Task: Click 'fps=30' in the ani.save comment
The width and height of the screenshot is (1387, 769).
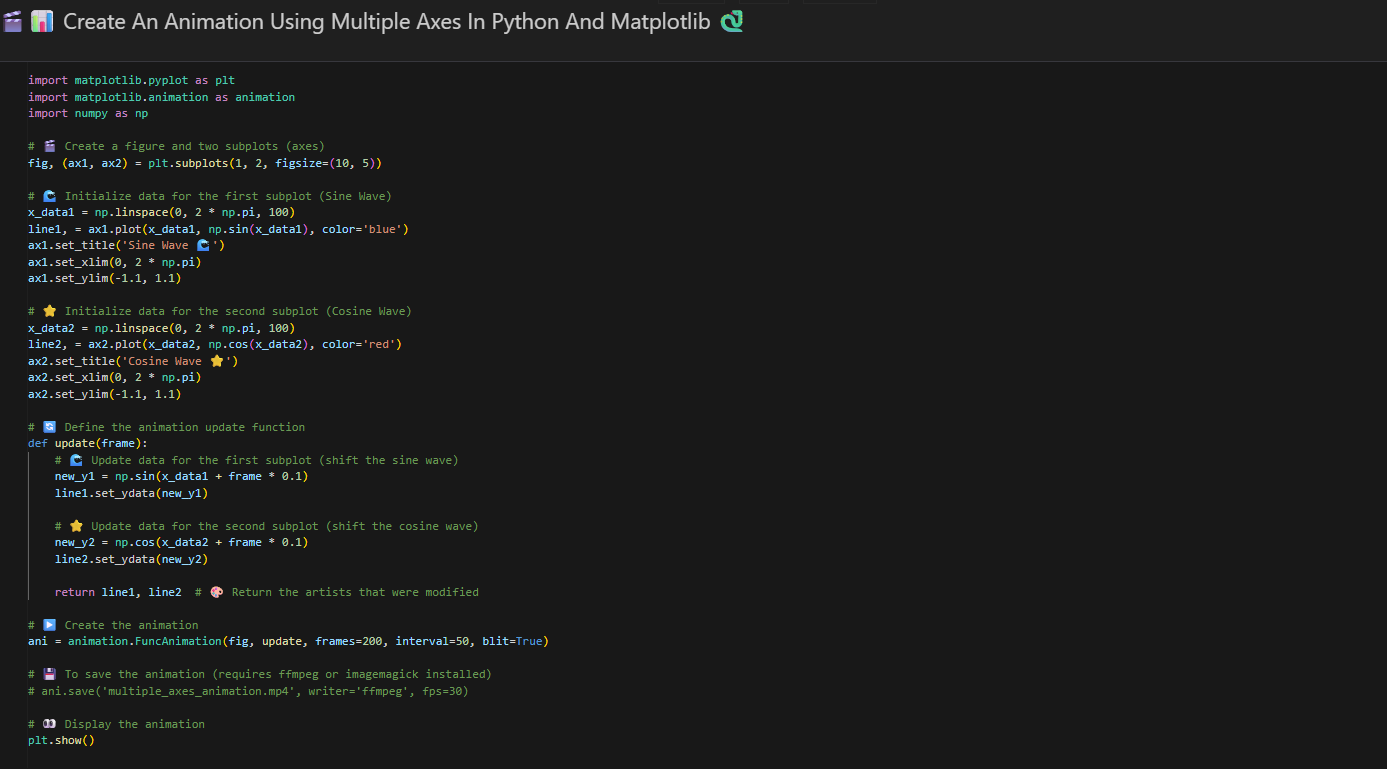Action: pos(442,691)
